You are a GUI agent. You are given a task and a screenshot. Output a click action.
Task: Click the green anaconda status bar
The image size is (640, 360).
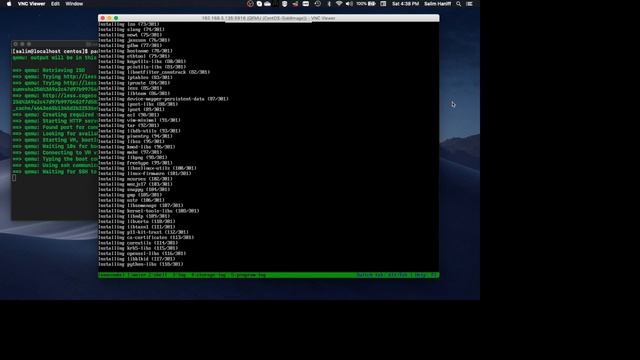pyautogui.click(x=269, y=275)
